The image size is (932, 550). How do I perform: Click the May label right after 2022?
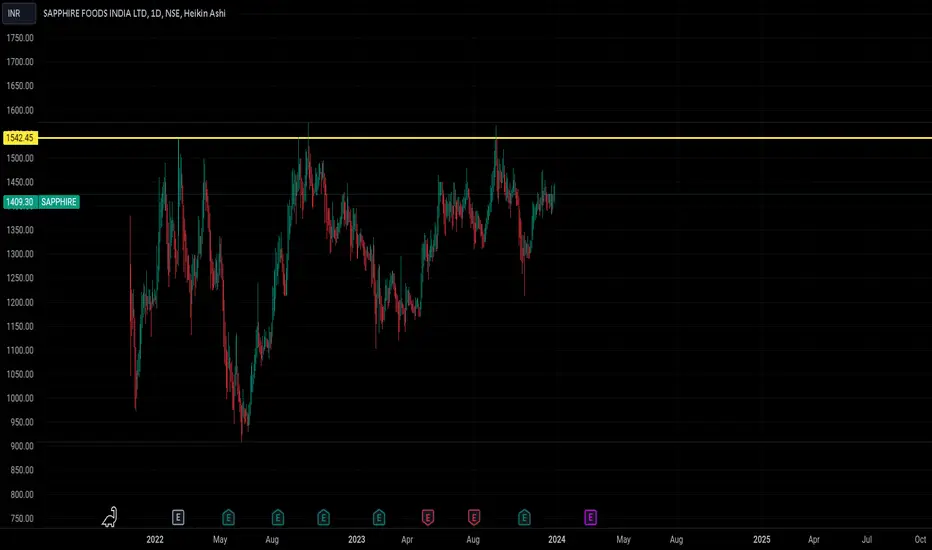click(x=220, y=539)
